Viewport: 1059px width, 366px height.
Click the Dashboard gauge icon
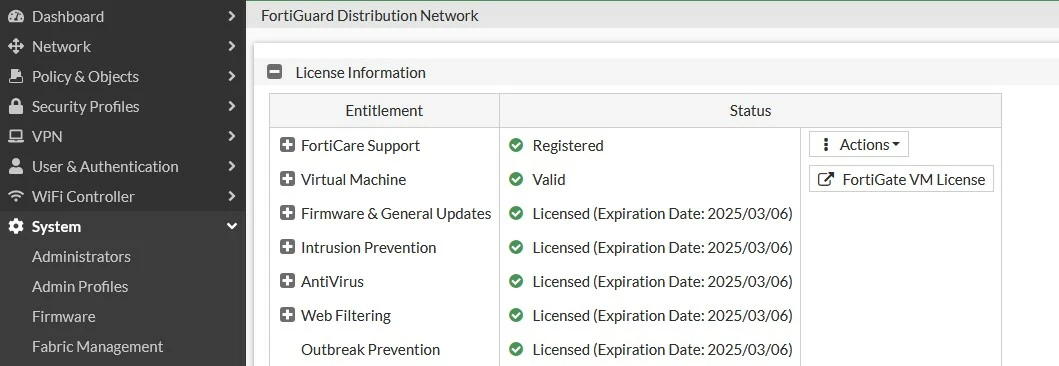click(16, 16)
